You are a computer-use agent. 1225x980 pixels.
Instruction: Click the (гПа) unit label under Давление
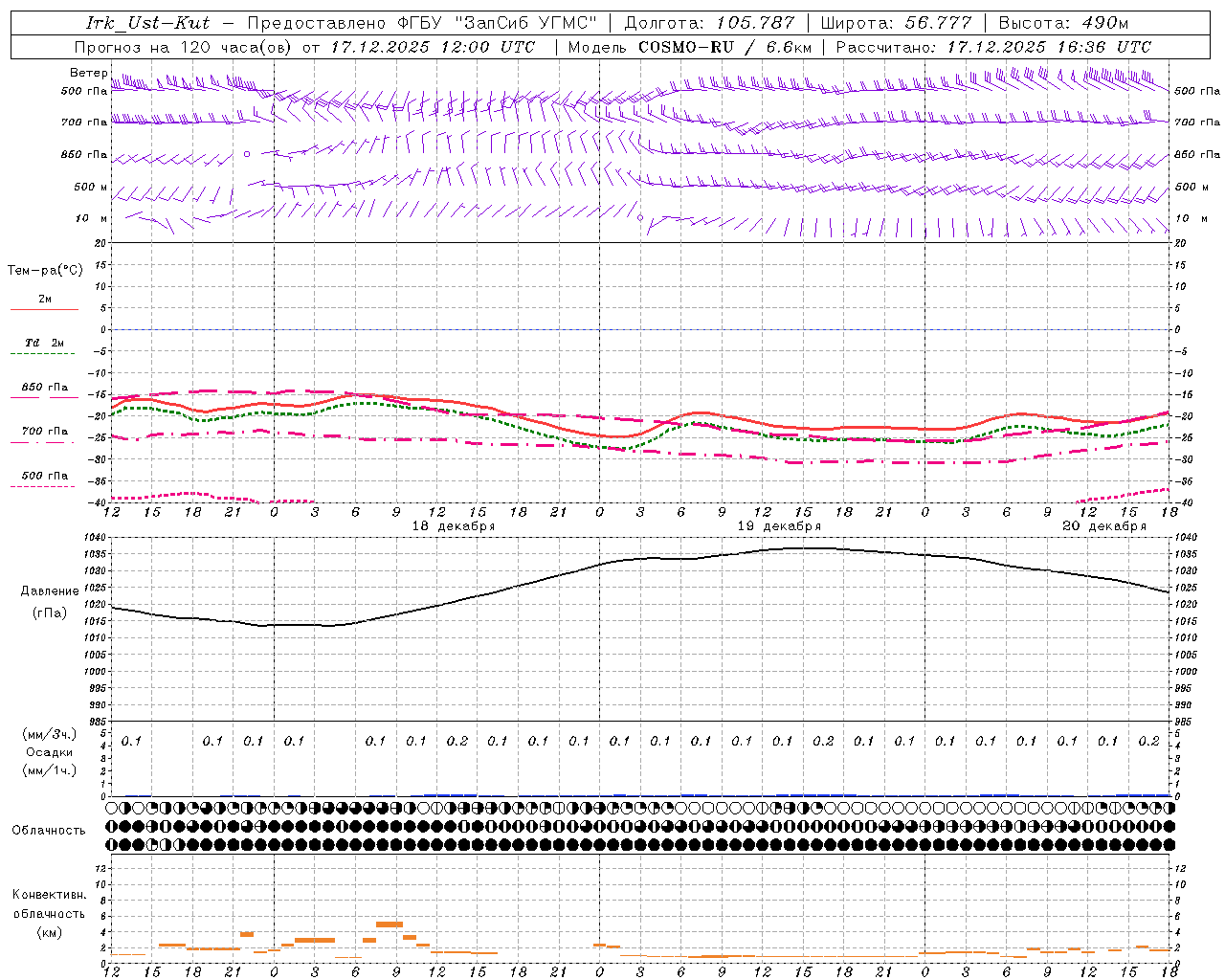(x=50, y=613)
